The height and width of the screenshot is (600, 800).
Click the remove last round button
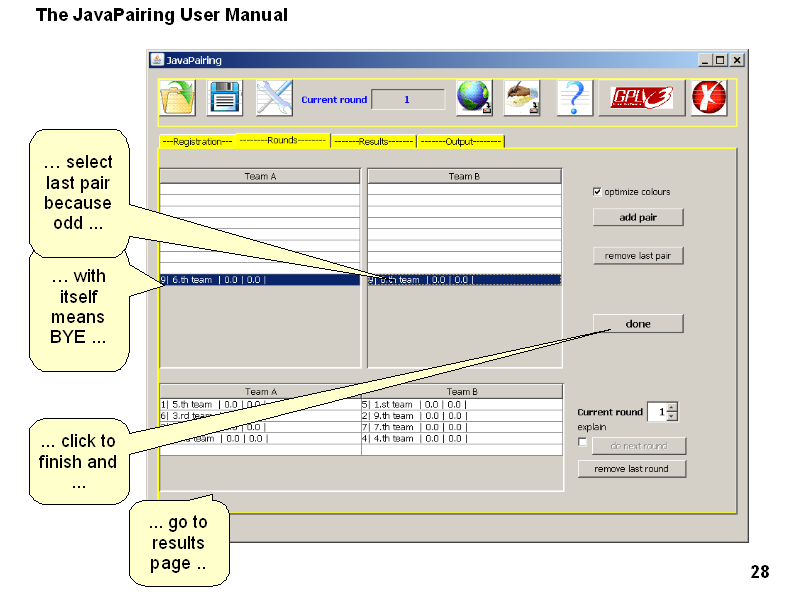tap(631, 468)
